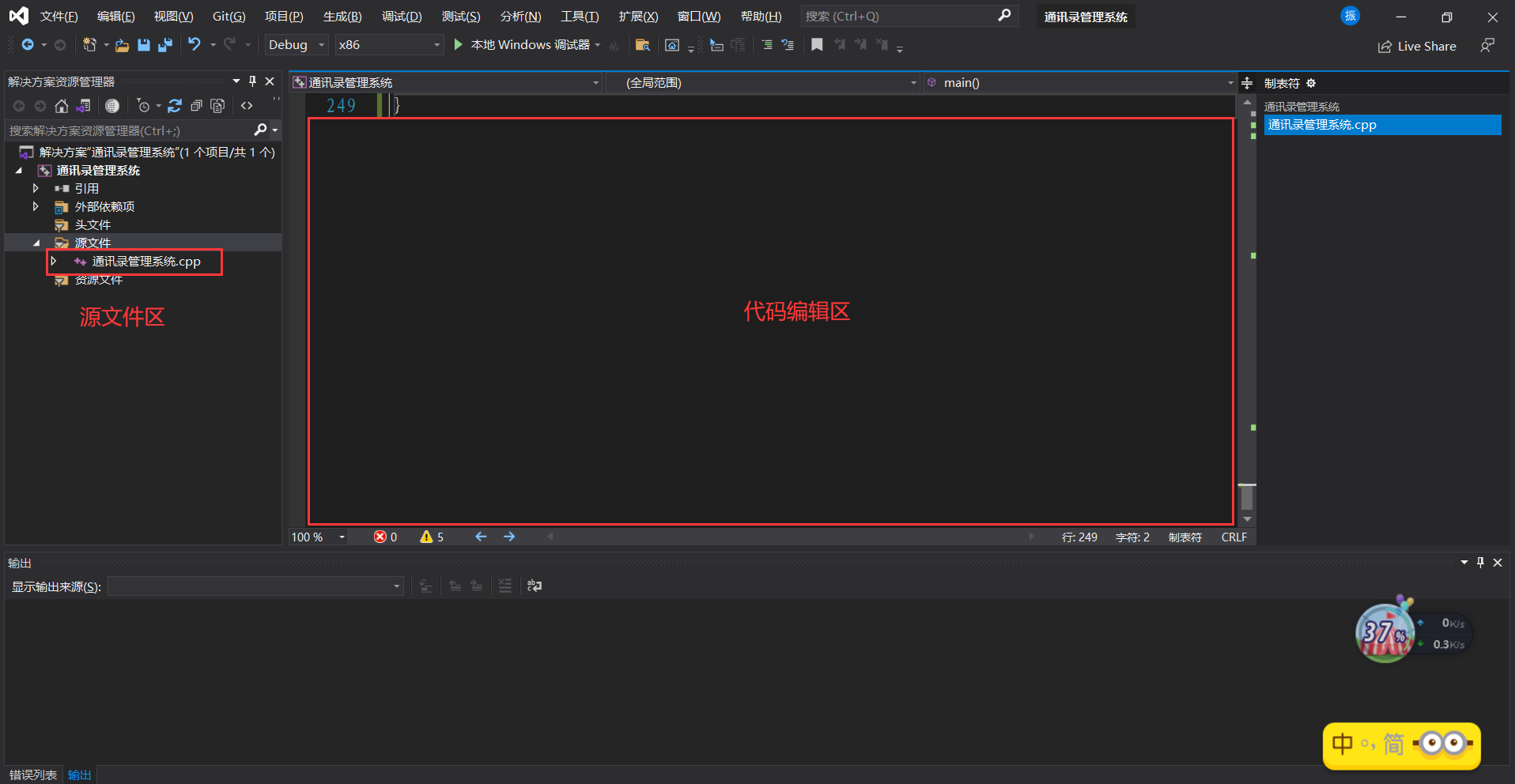Open the 显示输出来源 dropdown

pyautogui.click(x=256, y=586)
